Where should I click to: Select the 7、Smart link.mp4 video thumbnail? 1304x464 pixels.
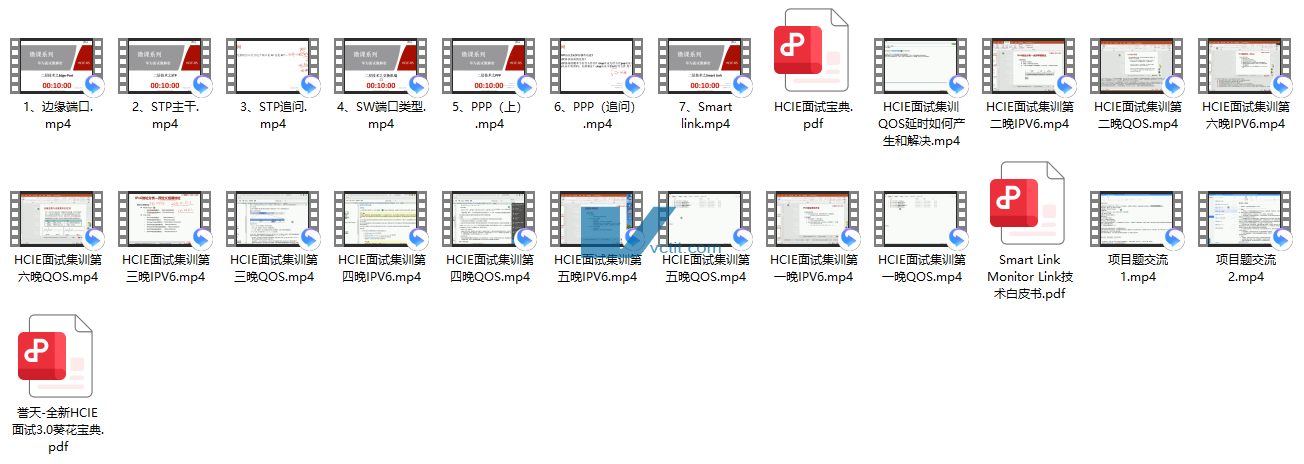[x=705, y=67]
